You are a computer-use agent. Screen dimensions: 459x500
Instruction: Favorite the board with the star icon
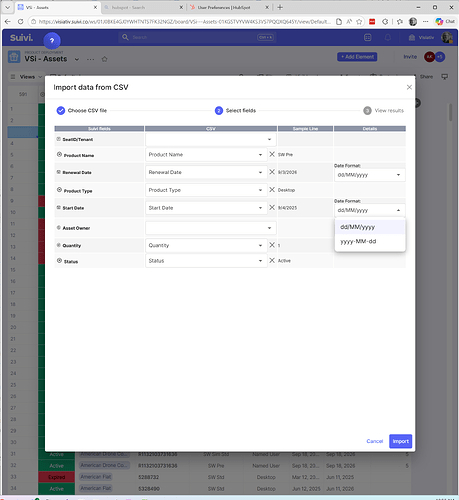[104, 59]
